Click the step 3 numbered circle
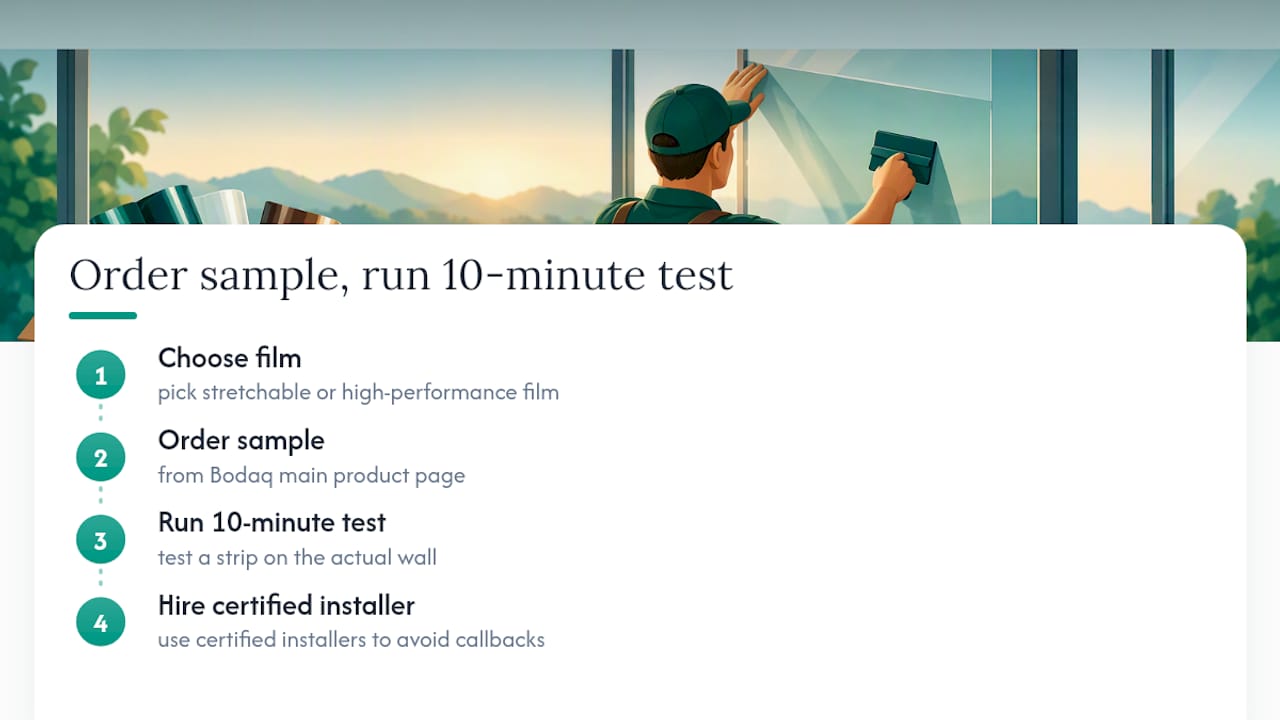 [100, 541]
